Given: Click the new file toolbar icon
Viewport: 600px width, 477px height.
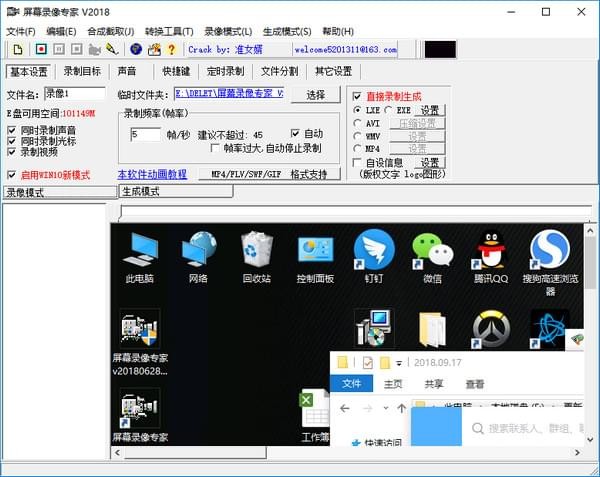Looking at the screenshot, I should click(x=18, y=49).
